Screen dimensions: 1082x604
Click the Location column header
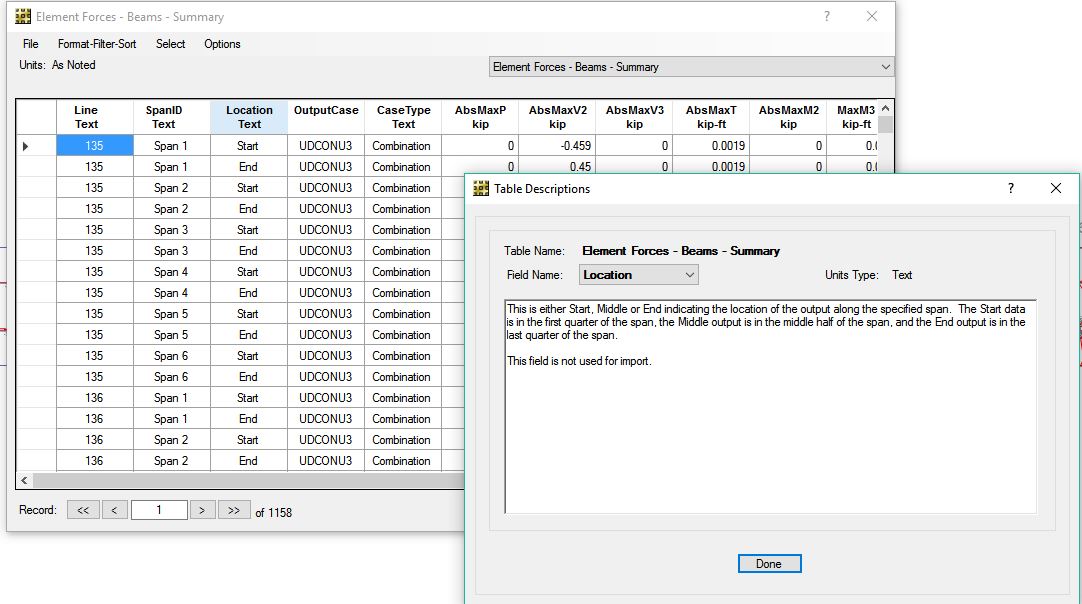pyautogui.click(x=249, y=117)
